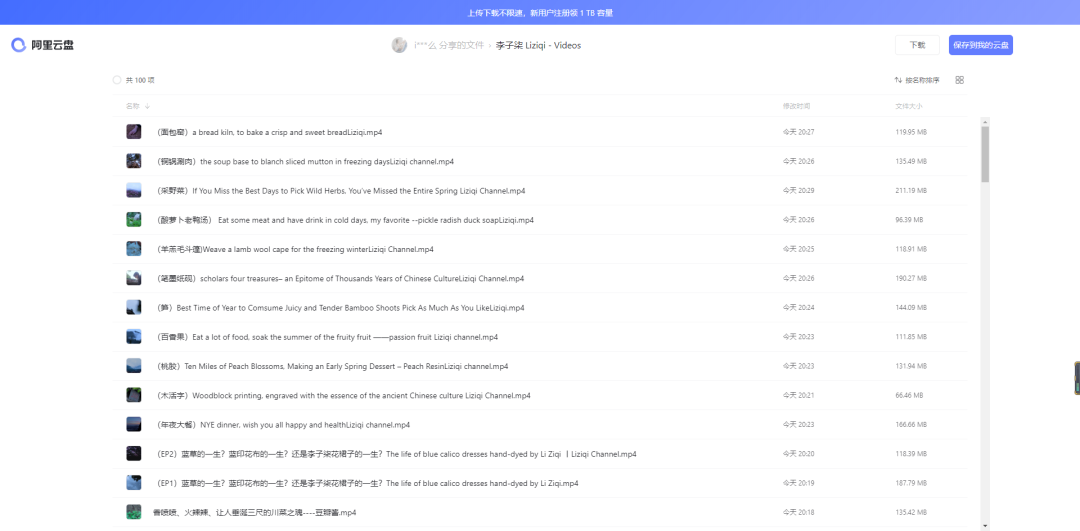Click the 共 100 项 item count text
Viewport: 1080px width, 531px height.
(140, 80)
